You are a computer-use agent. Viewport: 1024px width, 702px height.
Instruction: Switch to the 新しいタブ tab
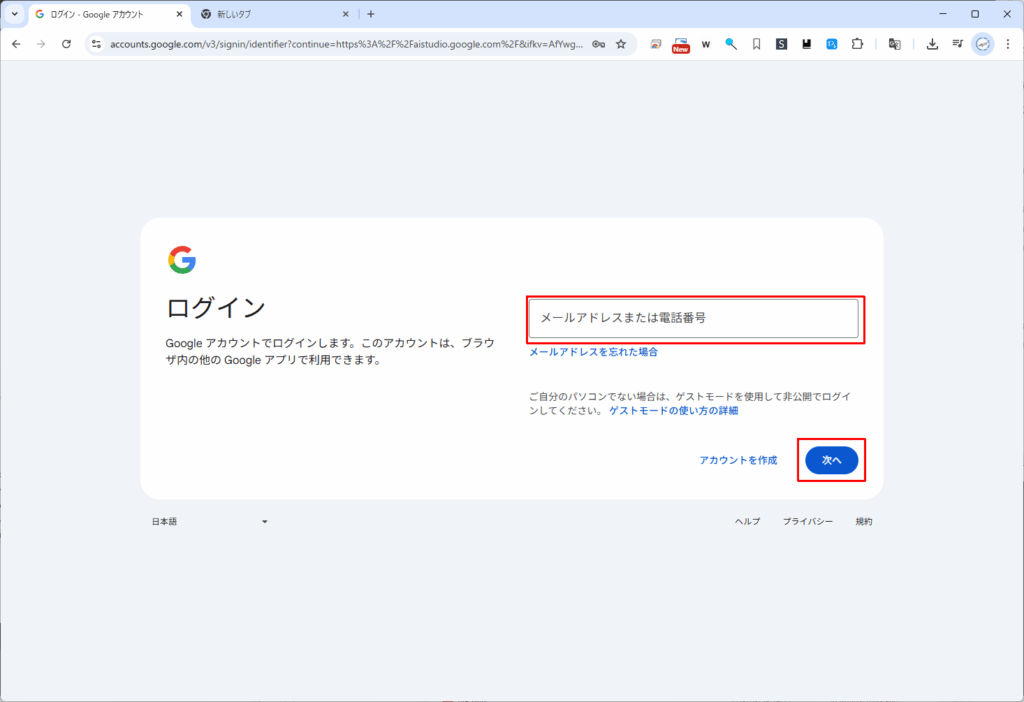[275, 14]
